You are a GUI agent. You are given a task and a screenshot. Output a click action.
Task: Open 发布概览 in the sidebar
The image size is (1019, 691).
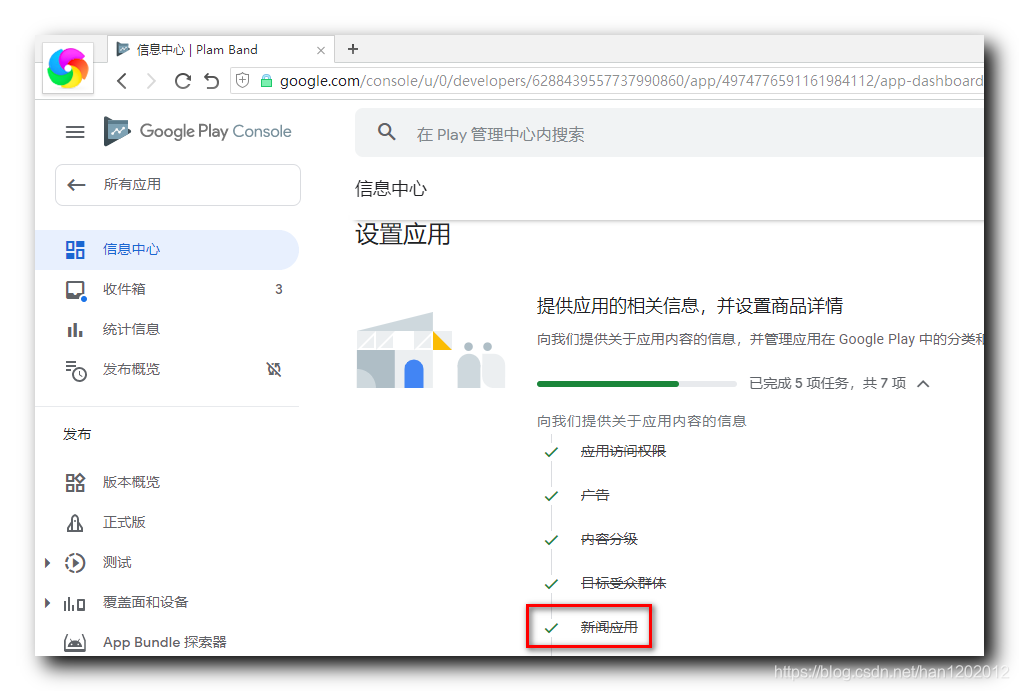click(167, 370)
